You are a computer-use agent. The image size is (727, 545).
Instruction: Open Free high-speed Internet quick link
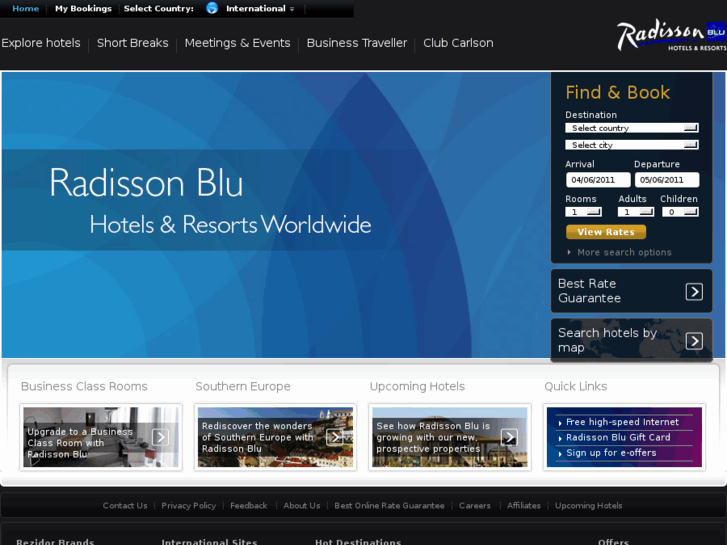[x=622, y=422]
